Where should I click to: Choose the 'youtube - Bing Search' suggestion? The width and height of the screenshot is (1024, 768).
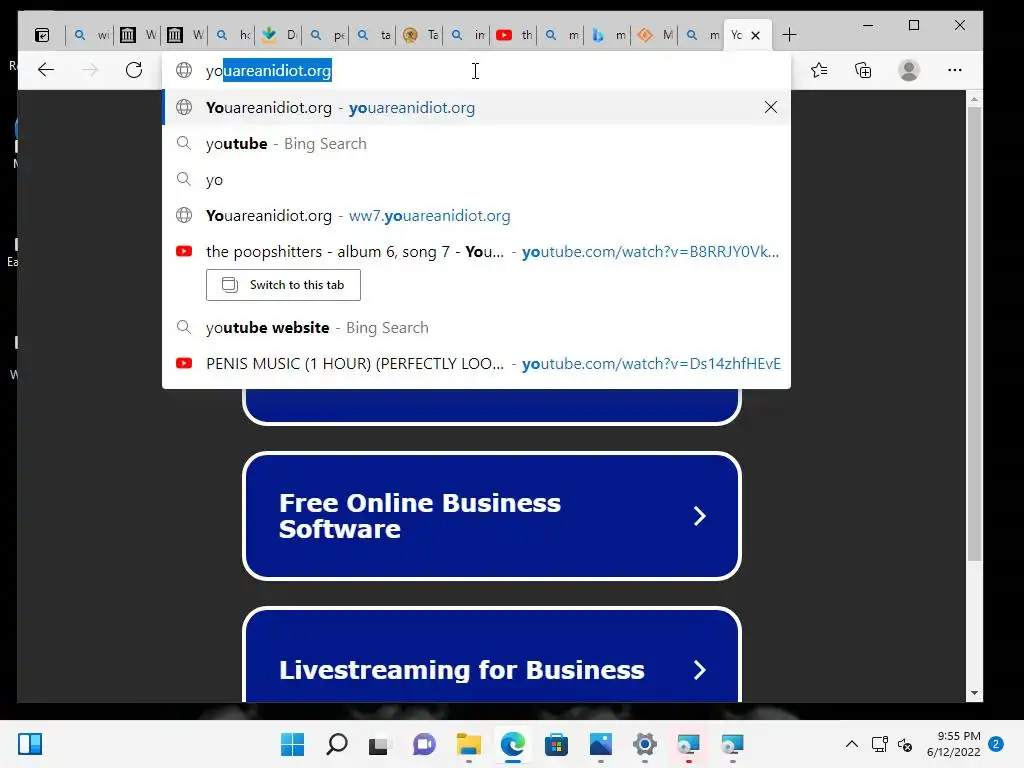(476, 144)
